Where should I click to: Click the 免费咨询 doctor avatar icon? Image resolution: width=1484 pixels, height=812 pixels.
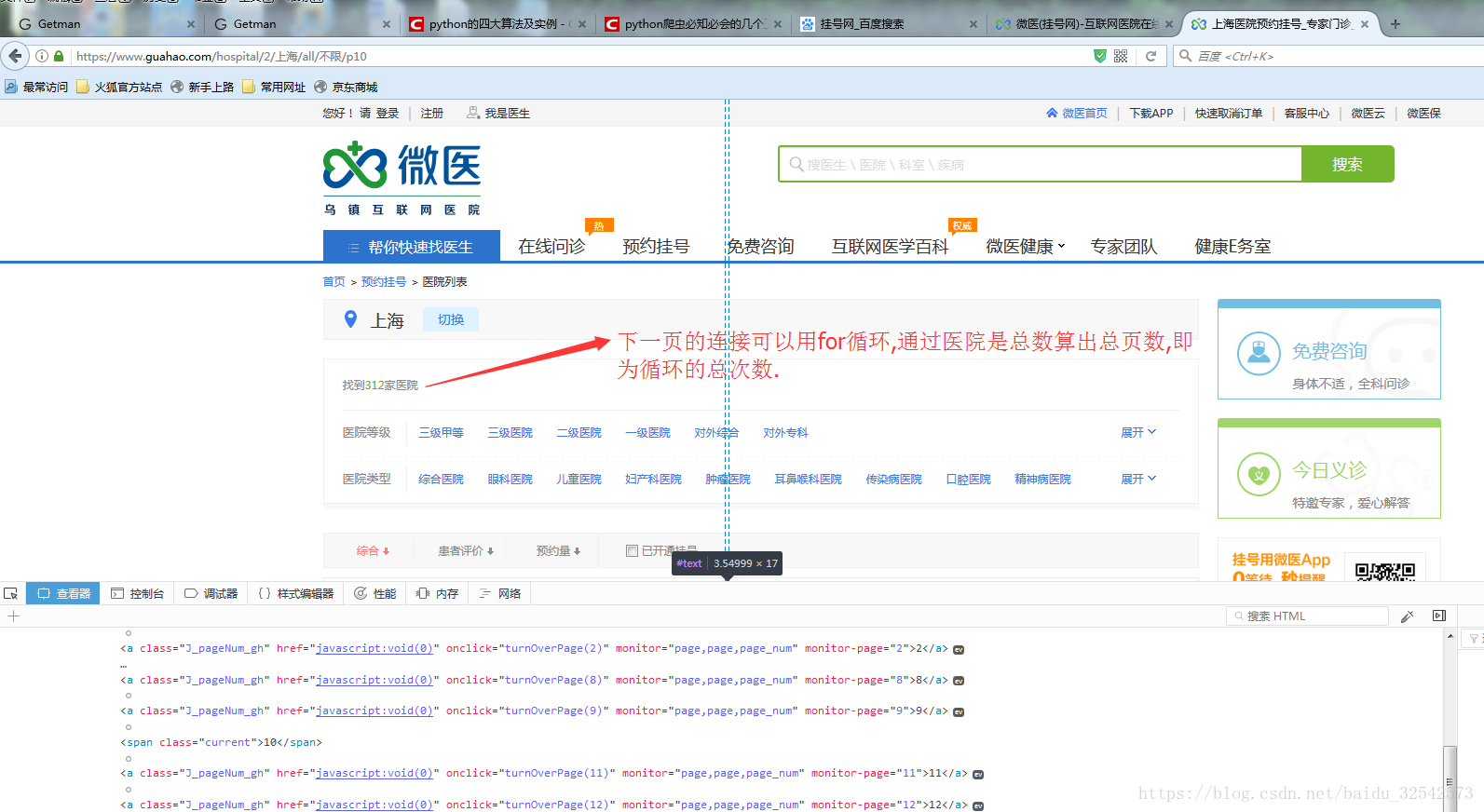1259,354
